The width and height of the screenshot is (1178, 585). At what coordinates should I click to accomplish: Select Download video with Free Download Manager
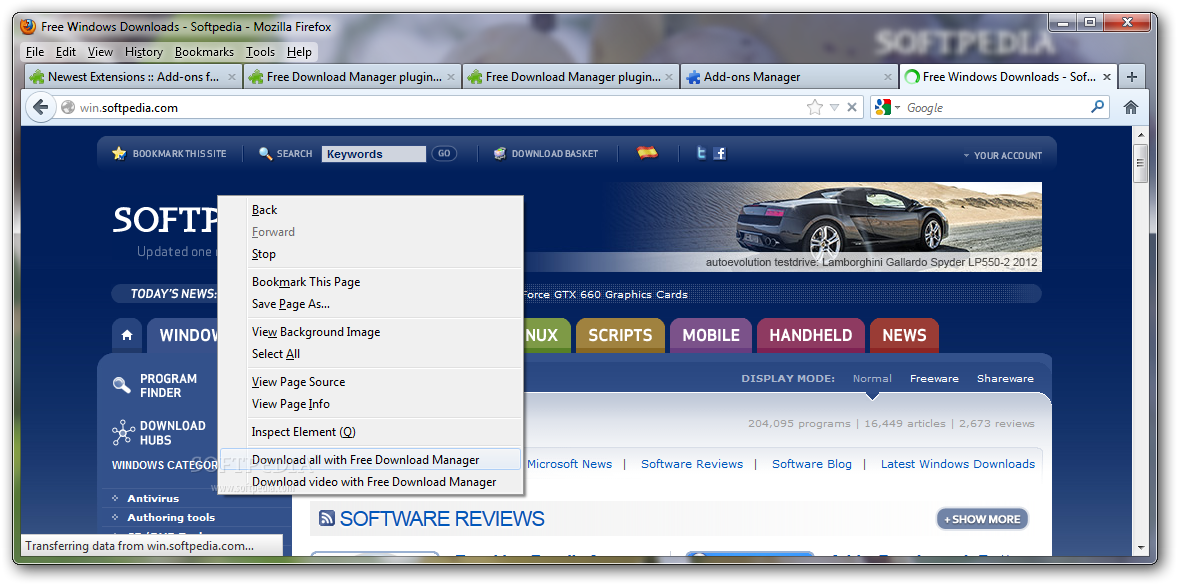tap(370, 482)
